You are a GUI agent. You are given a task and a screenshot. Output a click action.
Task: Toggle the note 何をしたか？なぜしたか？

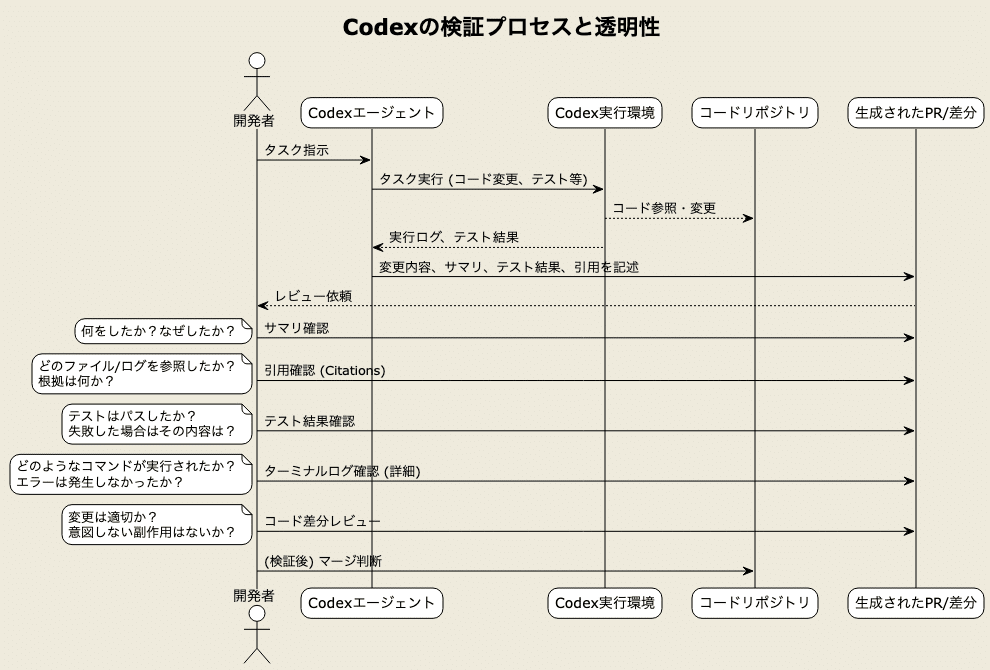point(163,330)
